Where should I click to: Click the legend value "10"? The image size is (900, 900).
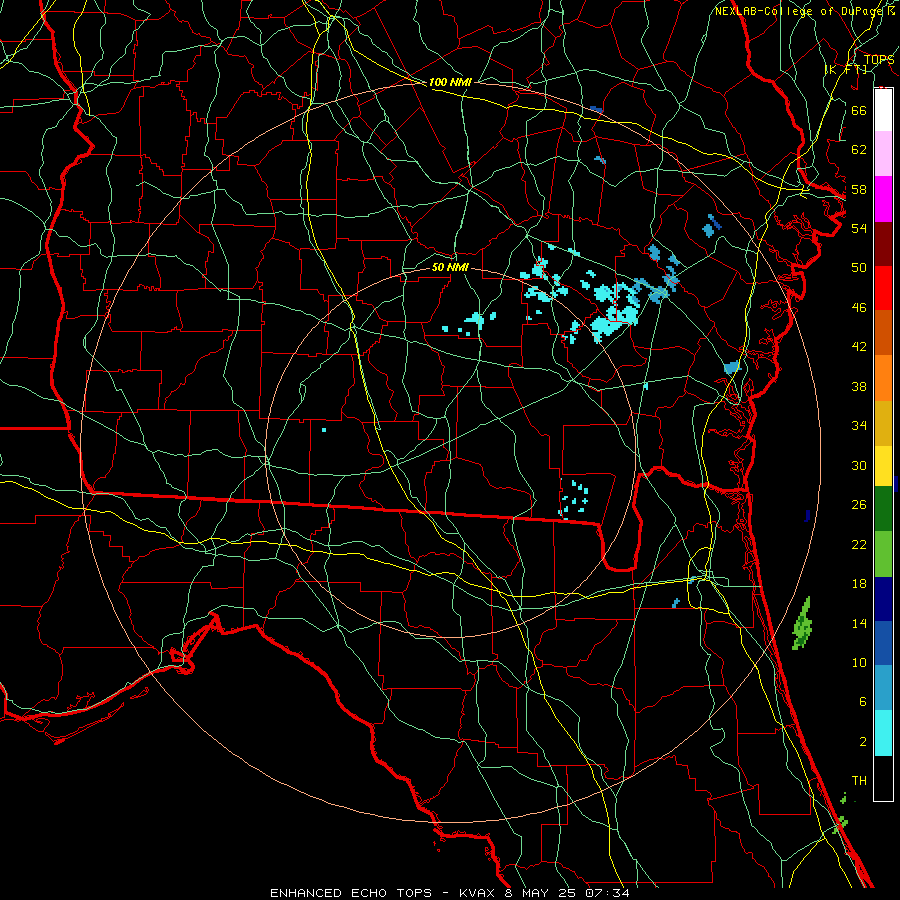click(x=859, y=662)
